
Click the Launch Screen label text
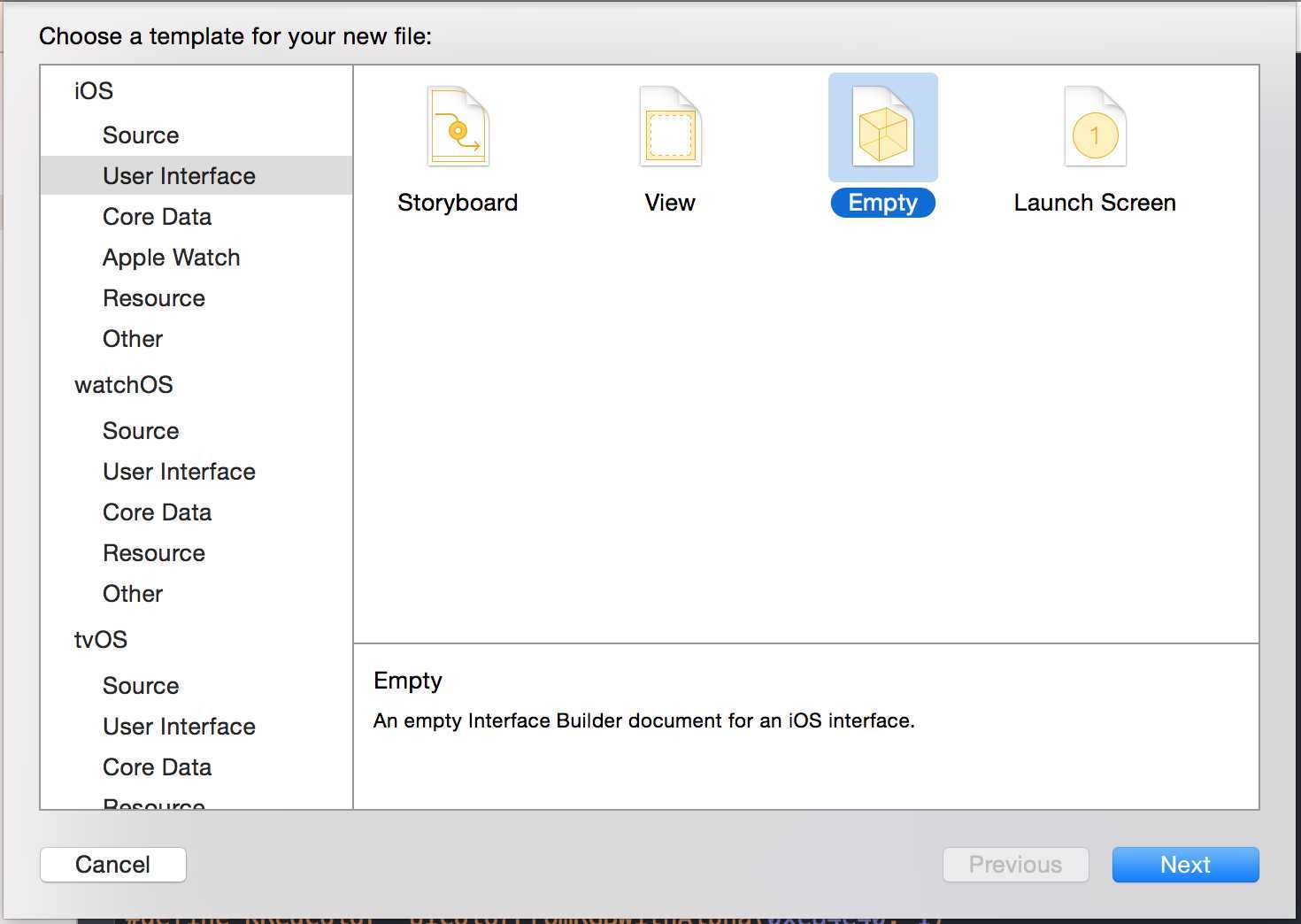coord(1095,203)
